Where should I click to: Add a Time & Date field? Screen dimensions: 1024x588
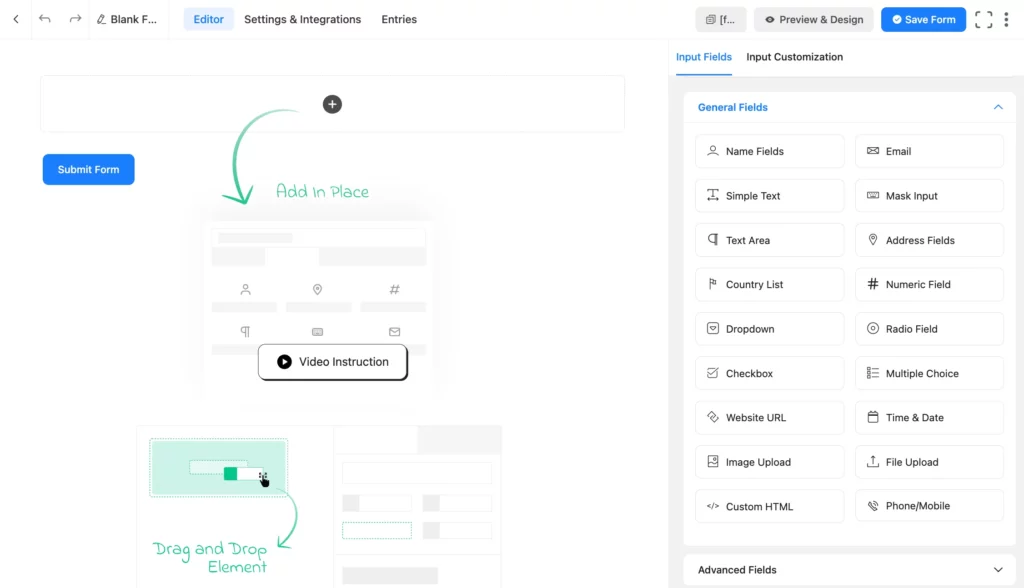pos(929,417)
